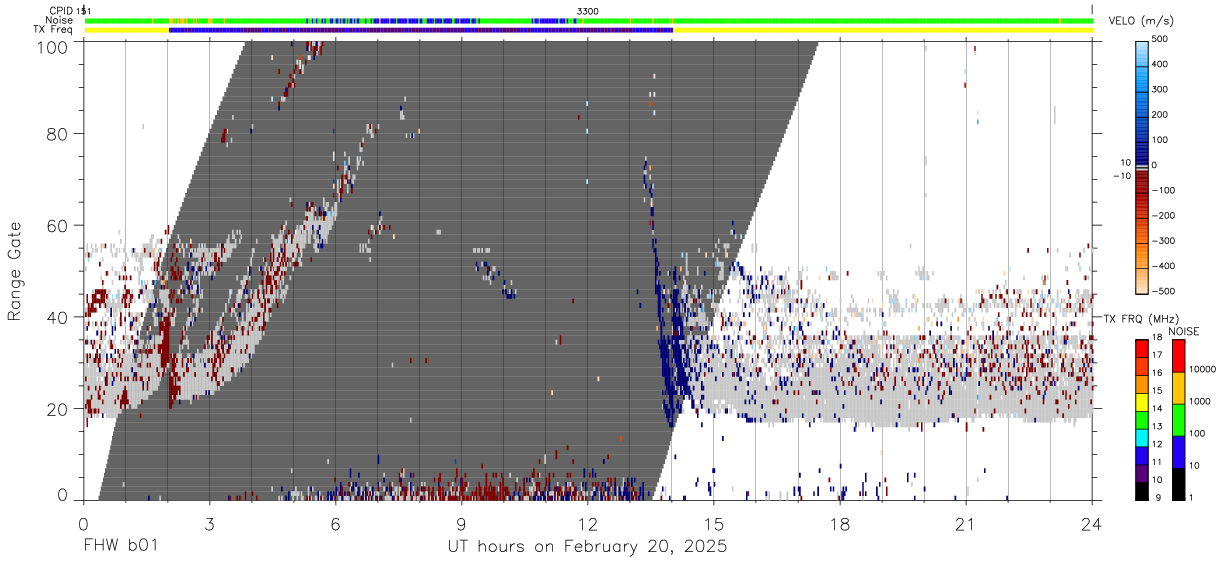Click the TX Freq row label

(55, 30)
